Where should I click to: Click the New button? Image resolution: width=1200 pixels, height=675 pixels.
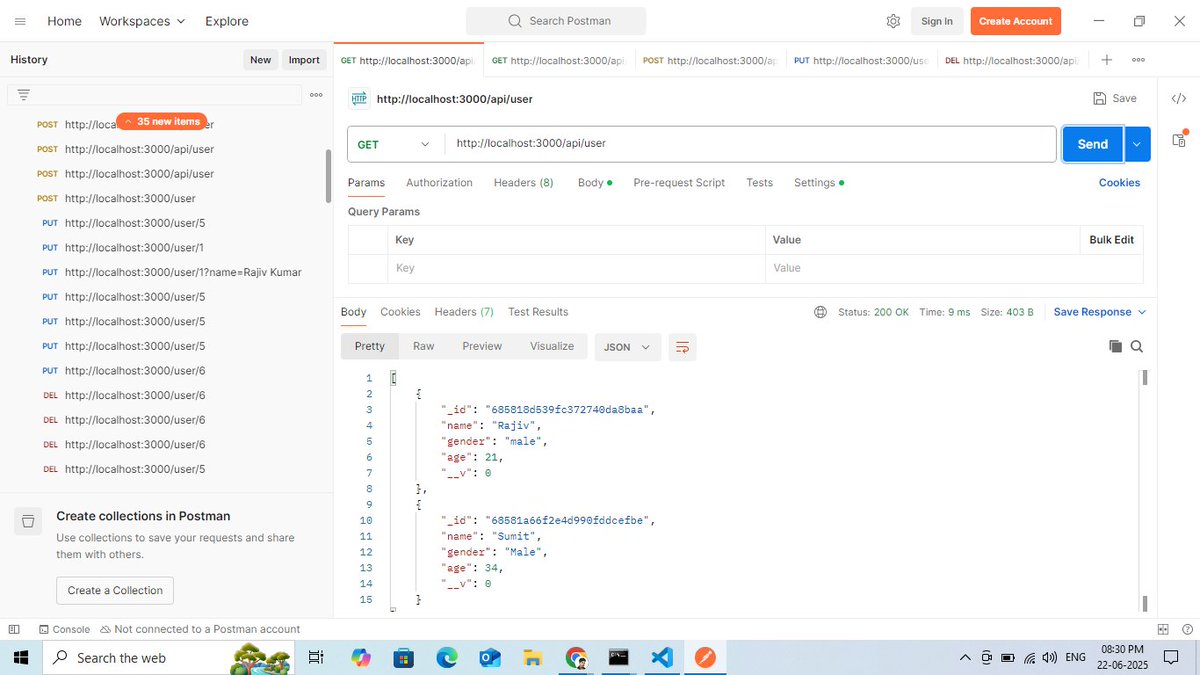[x=261, y=60]
